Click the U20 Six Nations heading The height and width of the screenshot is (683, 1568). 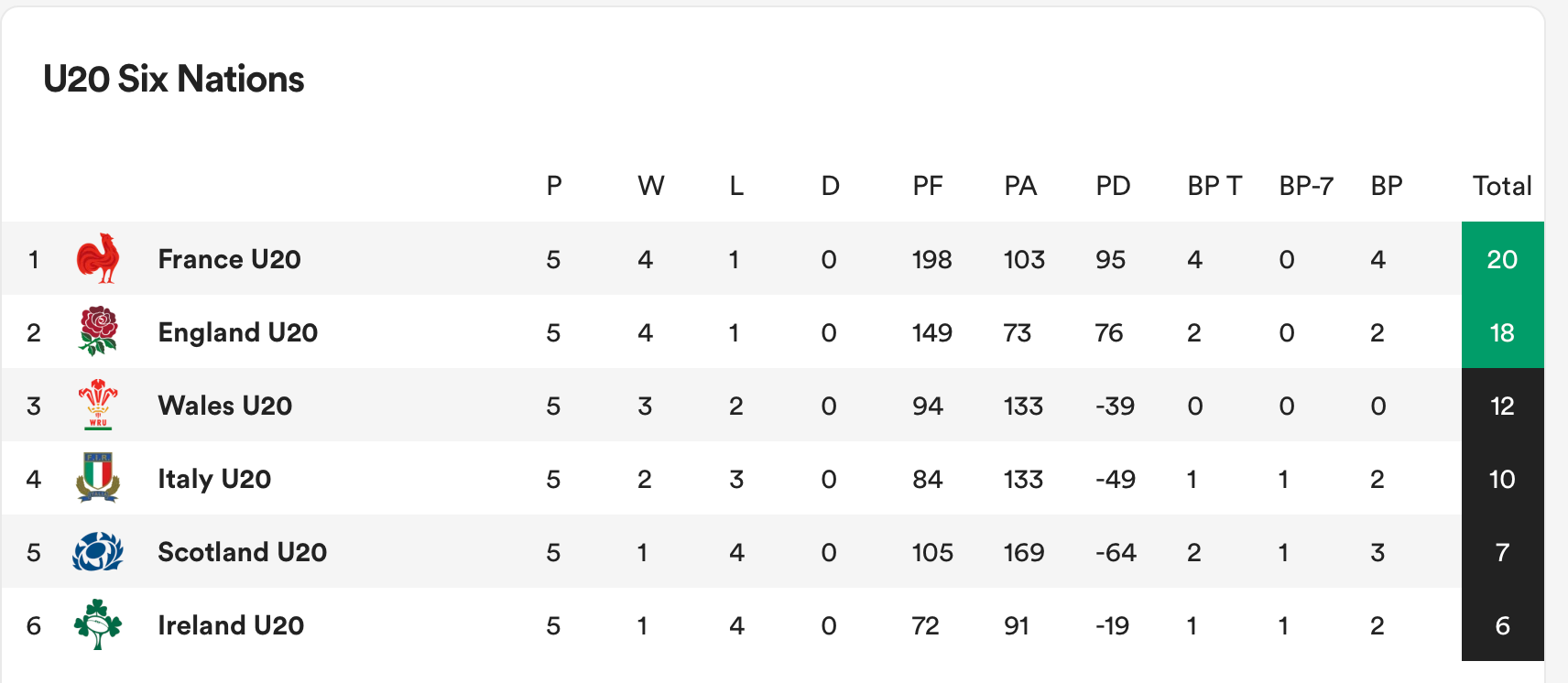pos(174,80)
